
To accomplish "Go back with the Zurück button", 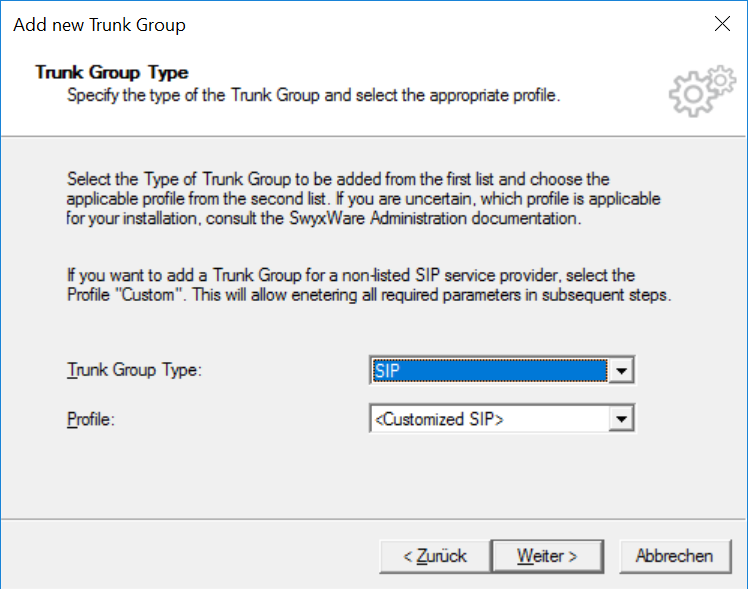I will tap(435, 556).
